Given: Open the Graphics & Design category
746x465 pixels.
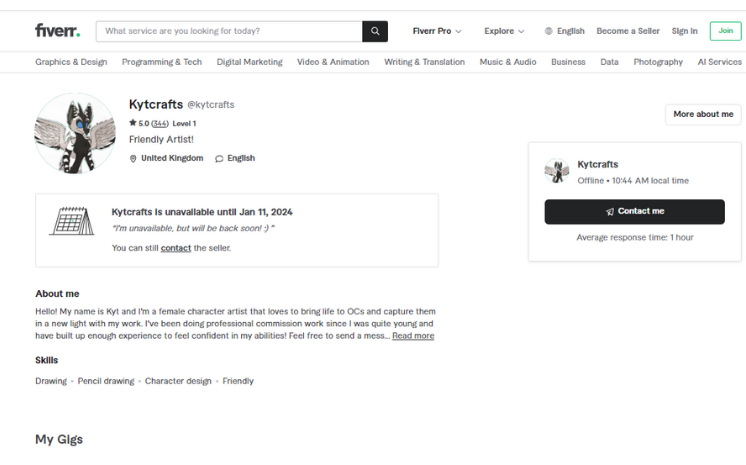Looking at the screenshot, I should [71, 62].
